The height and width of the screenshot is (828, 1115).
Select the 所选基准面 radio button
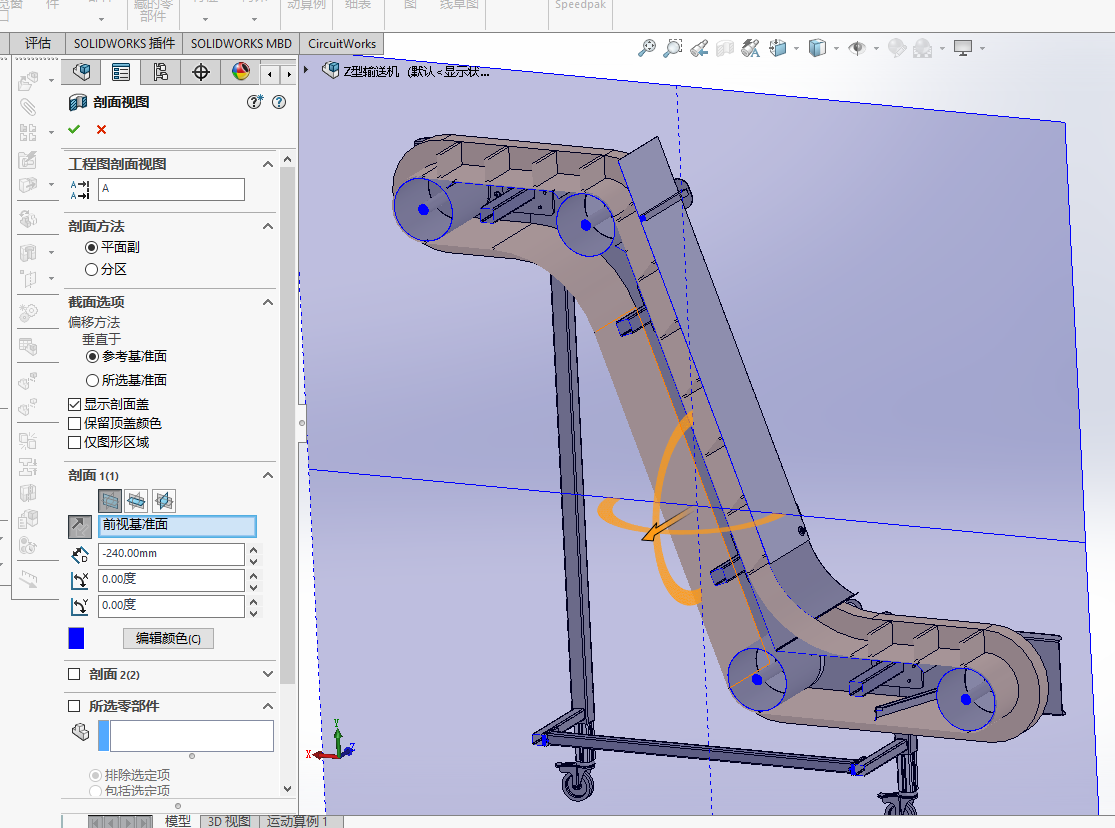(92, 380)
